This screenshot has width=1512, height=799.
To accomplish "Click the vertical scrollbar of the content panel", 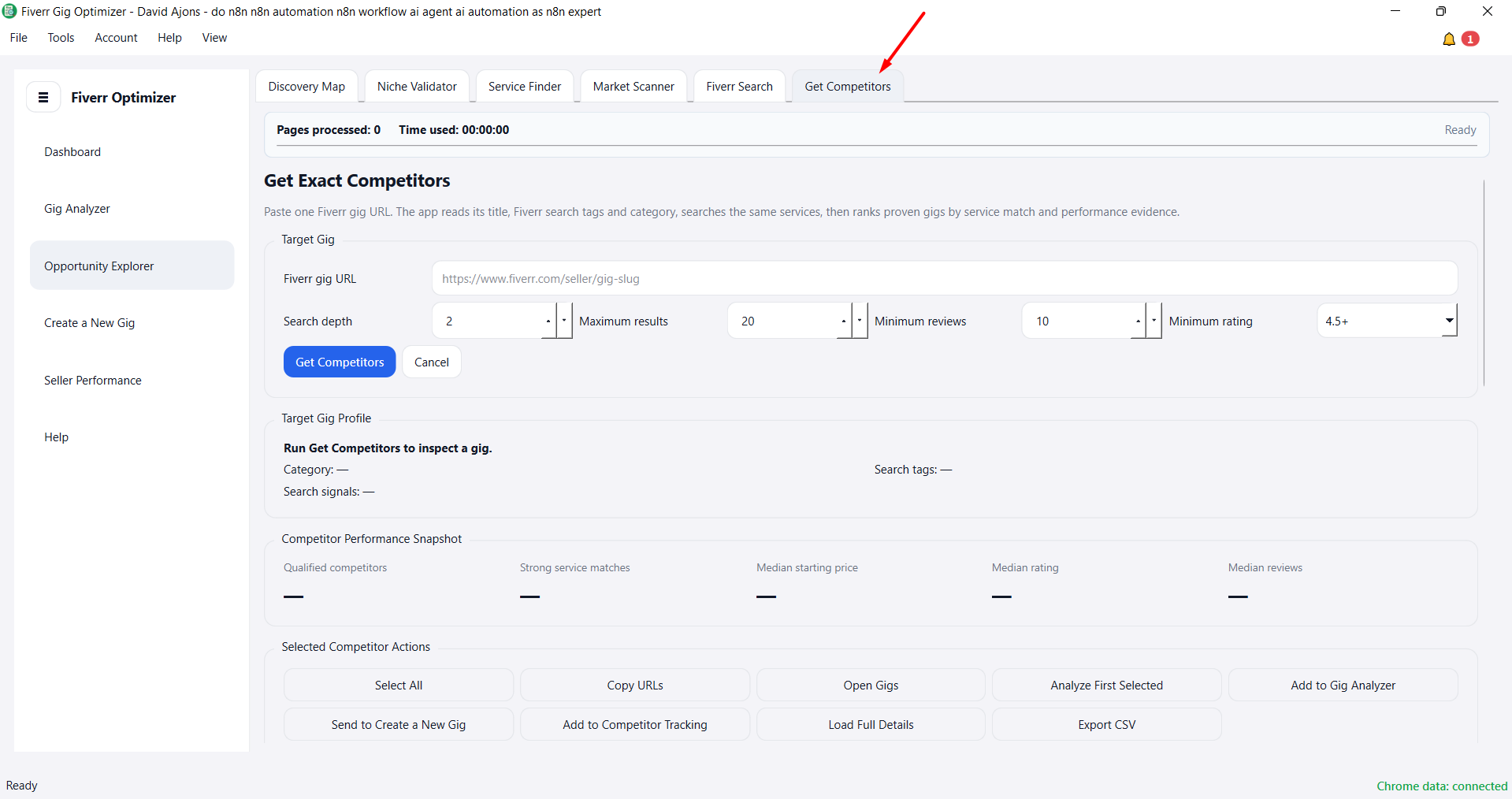I will click(1484, 283).
